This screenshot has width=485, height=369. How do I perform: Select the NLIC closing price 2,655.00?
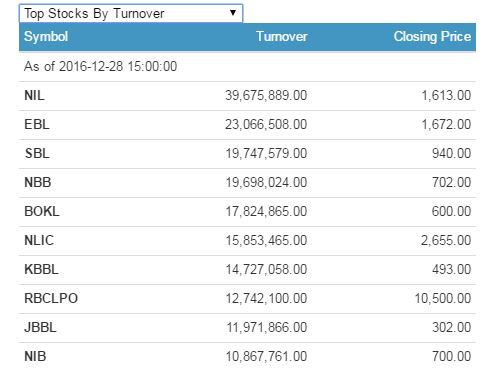point(446,241)
